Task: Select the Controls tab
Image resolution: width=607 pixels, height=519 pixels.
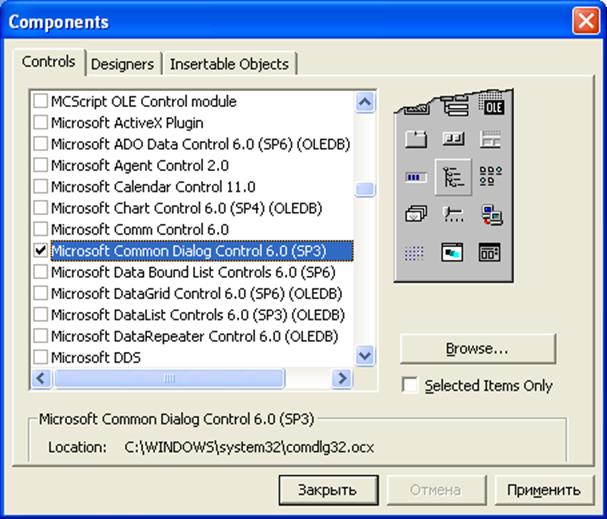Action: coord(48,62)
